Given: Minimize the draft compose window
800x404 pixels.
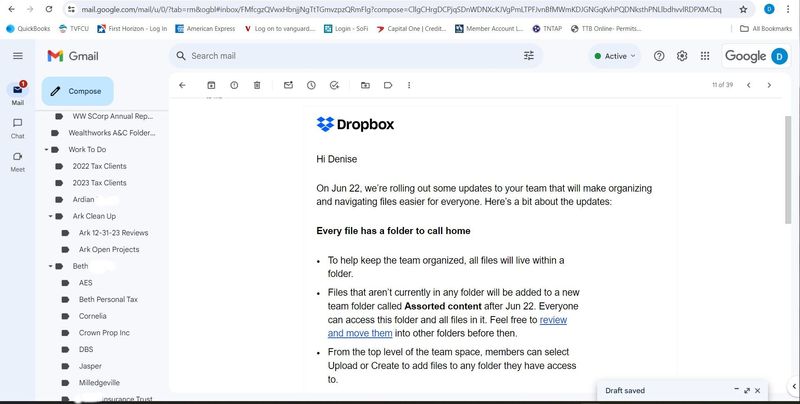Looking at the screenshot, I should click(736, 389).
